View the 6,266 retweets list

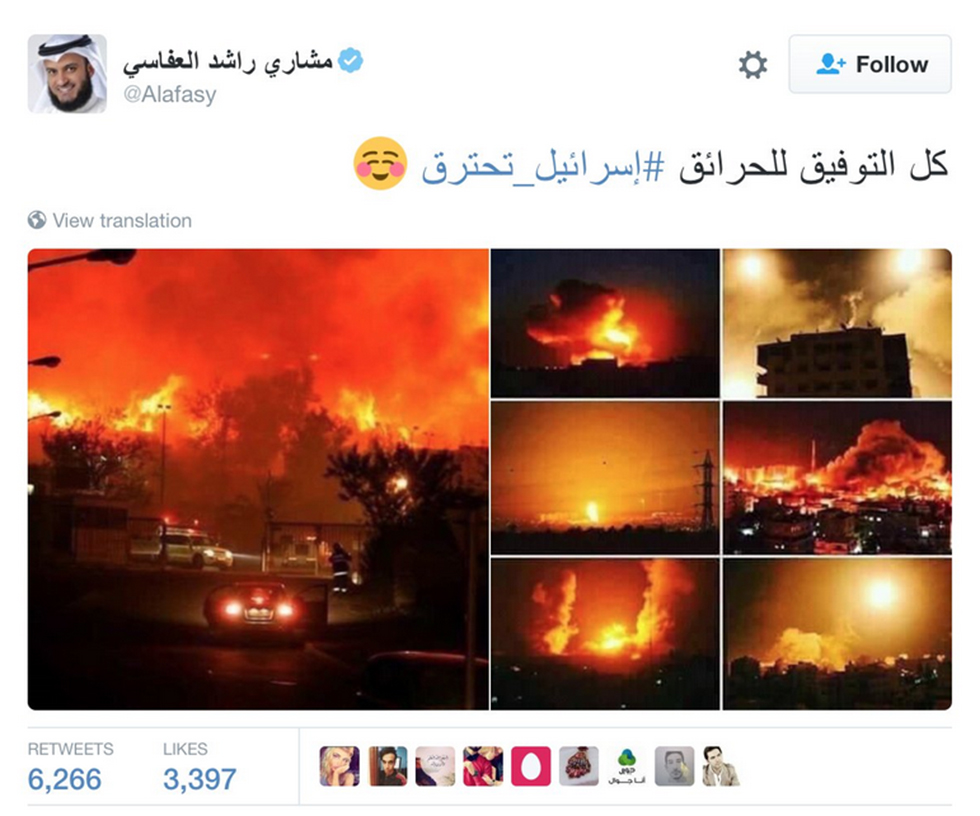pos(70,767)
